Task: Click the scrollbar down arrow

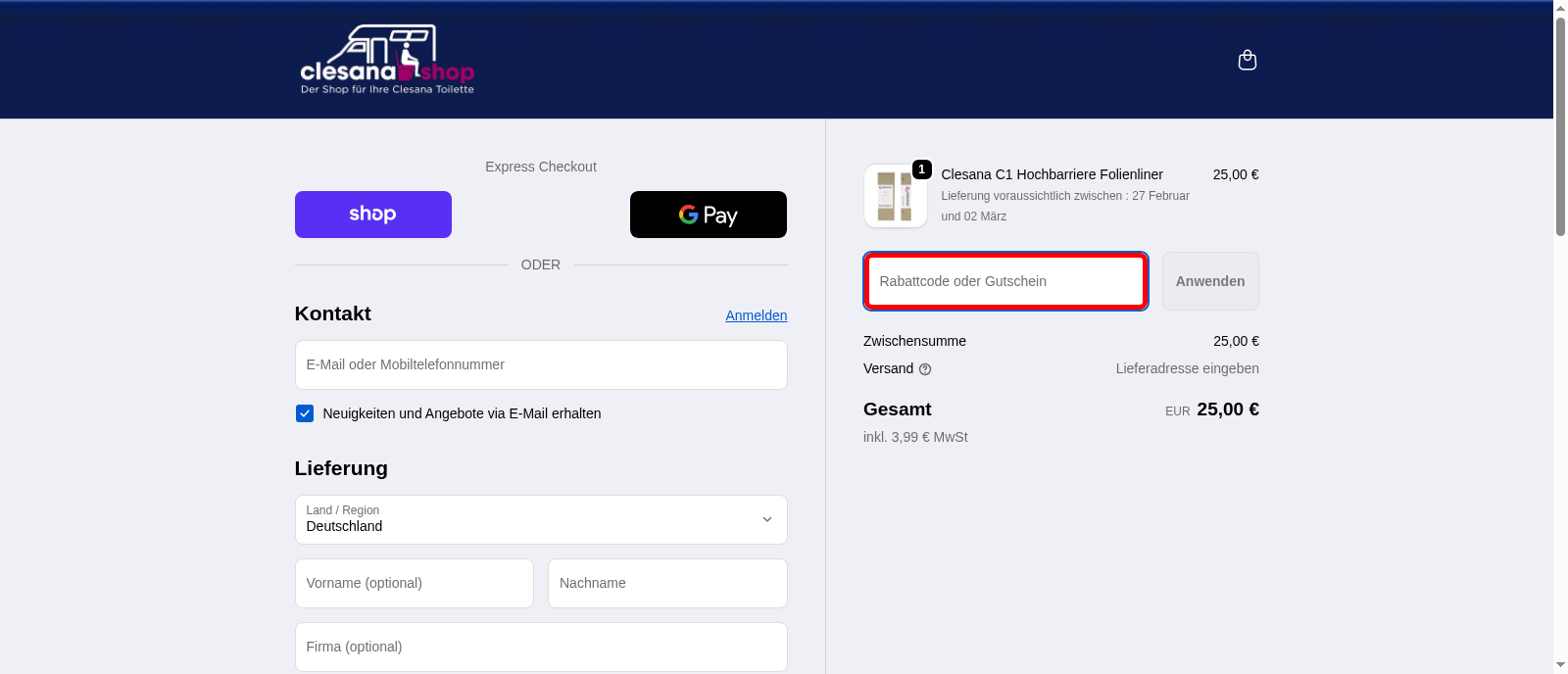Action: 1560,665
